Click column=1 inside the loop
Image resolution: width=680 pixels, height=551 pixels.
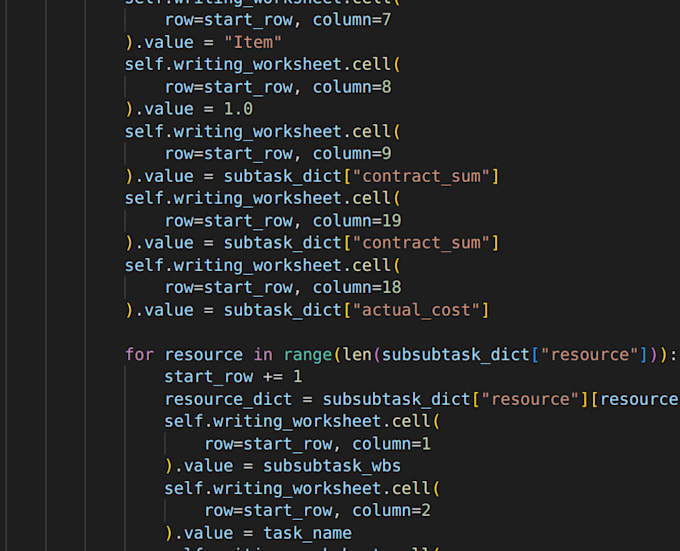point(391,444)
